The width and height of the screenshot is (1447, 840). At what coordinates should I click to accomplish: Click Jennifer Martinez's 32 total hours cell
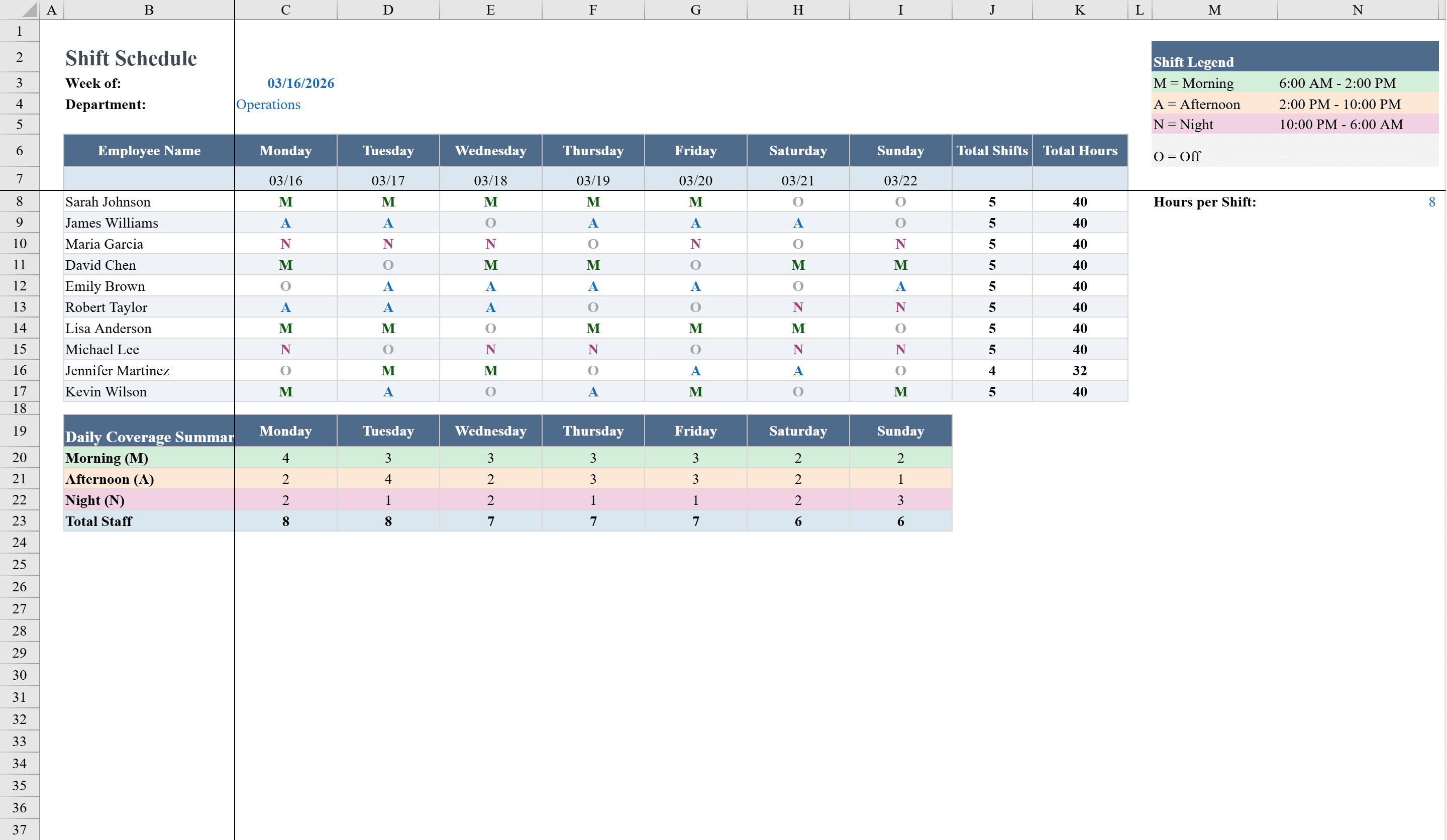pos(1080,370)
